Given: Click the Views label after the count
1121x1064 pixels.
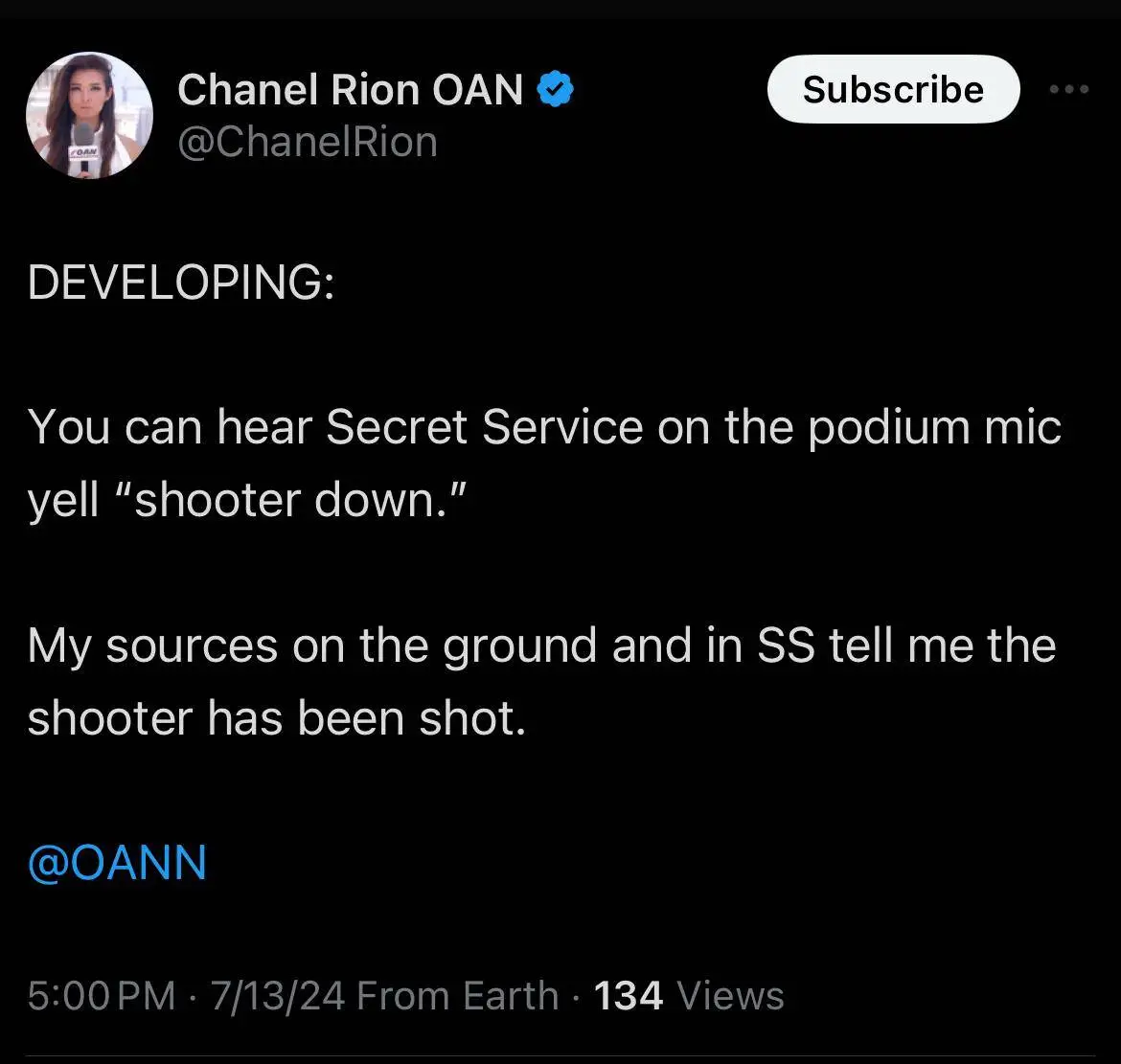Looking at the screenshot, I should 730,996.
